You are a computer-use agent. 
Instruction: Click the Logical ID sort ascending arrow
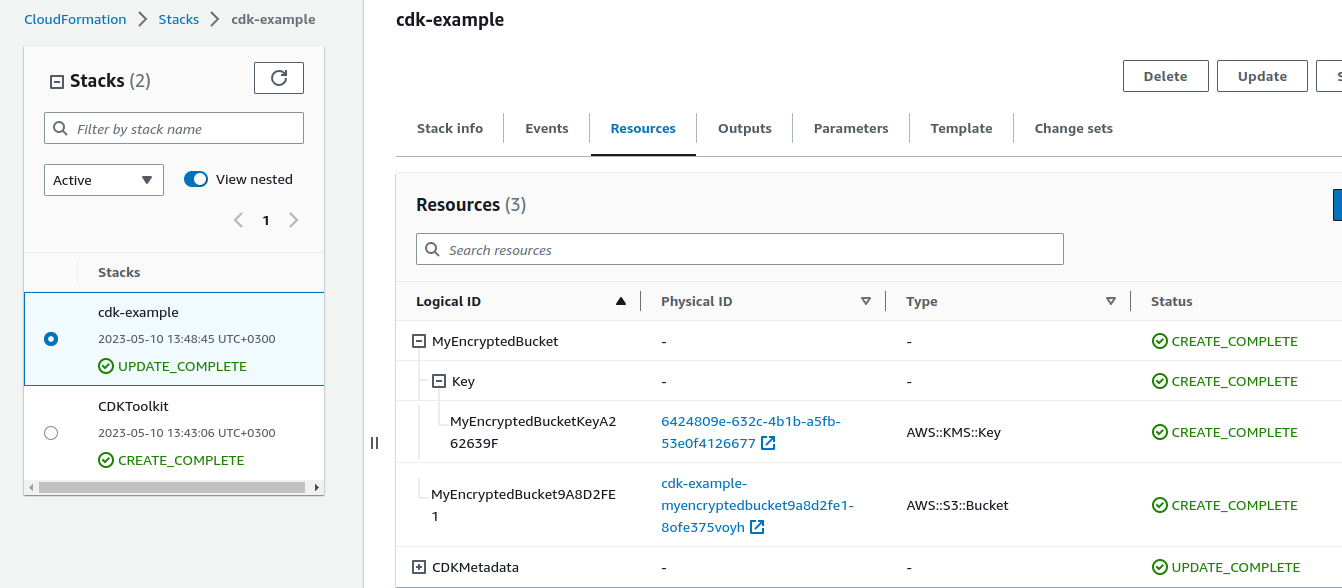620,301
